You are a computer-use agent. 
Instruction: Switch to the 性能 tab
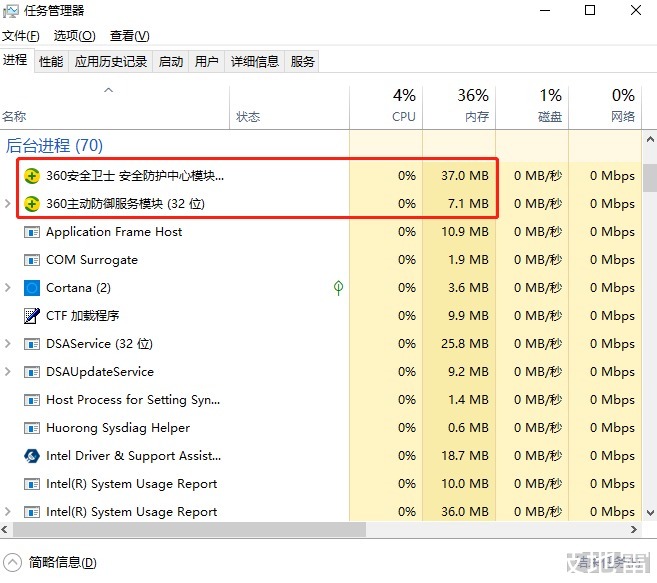tap(51, 62)
